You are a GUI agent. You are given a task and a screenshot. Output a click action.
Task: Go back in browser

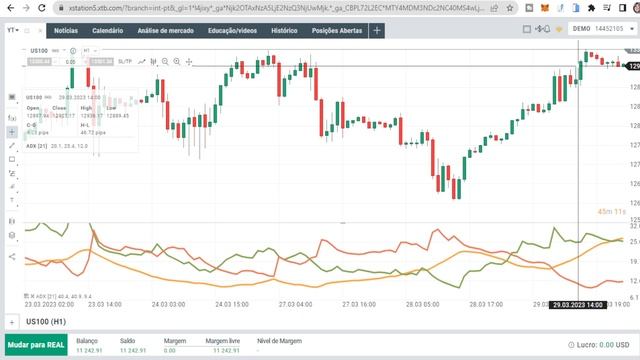tap(11, 8)
